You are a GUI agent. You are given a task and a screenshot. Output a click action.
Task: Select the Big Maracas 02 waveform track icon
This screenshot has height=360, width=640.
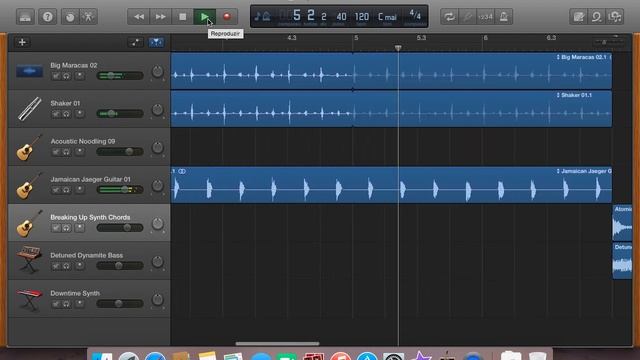tap(29, 71)
